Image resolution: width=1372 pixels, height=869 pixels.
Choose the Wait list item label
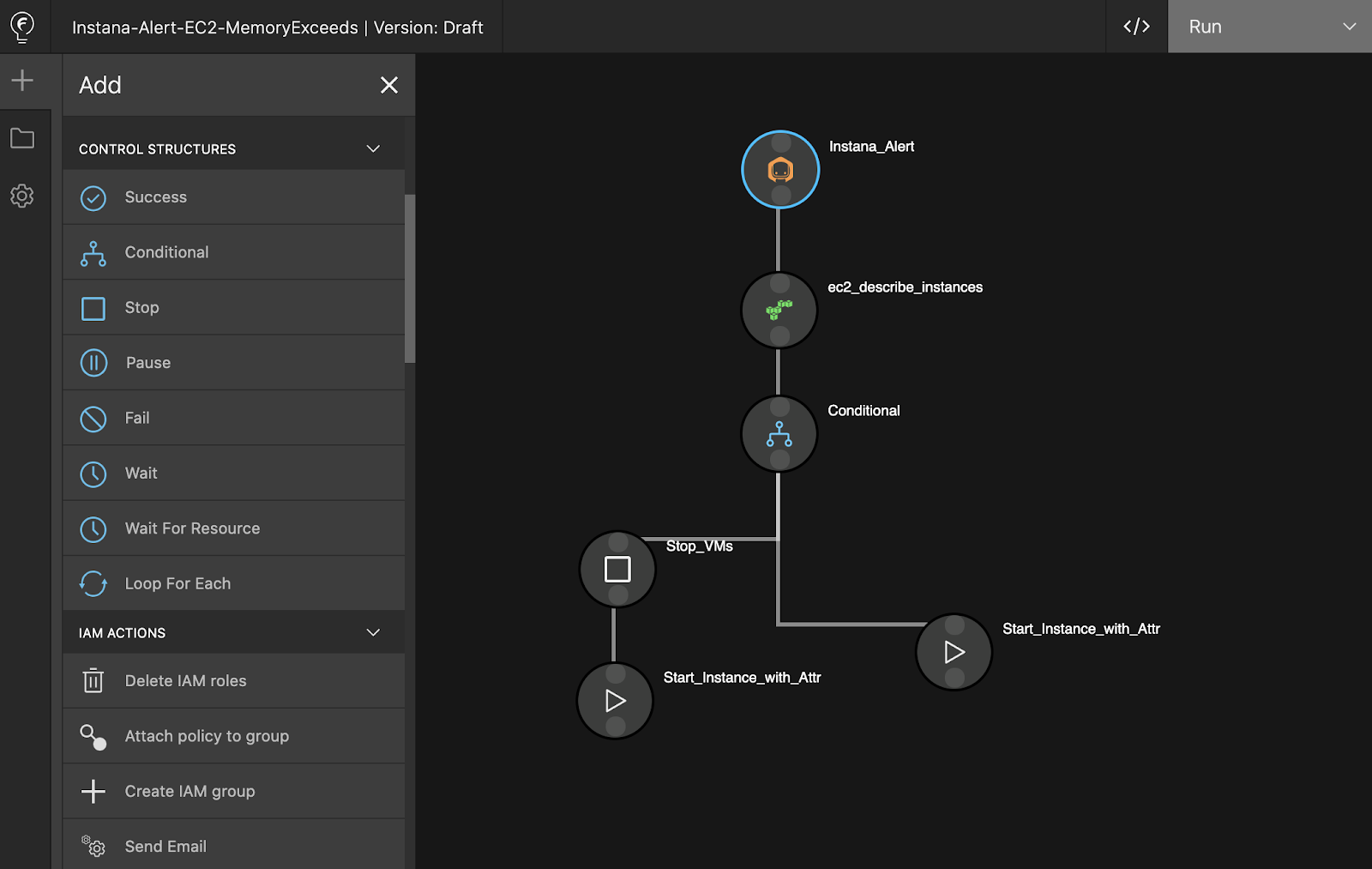pos(141,473)
